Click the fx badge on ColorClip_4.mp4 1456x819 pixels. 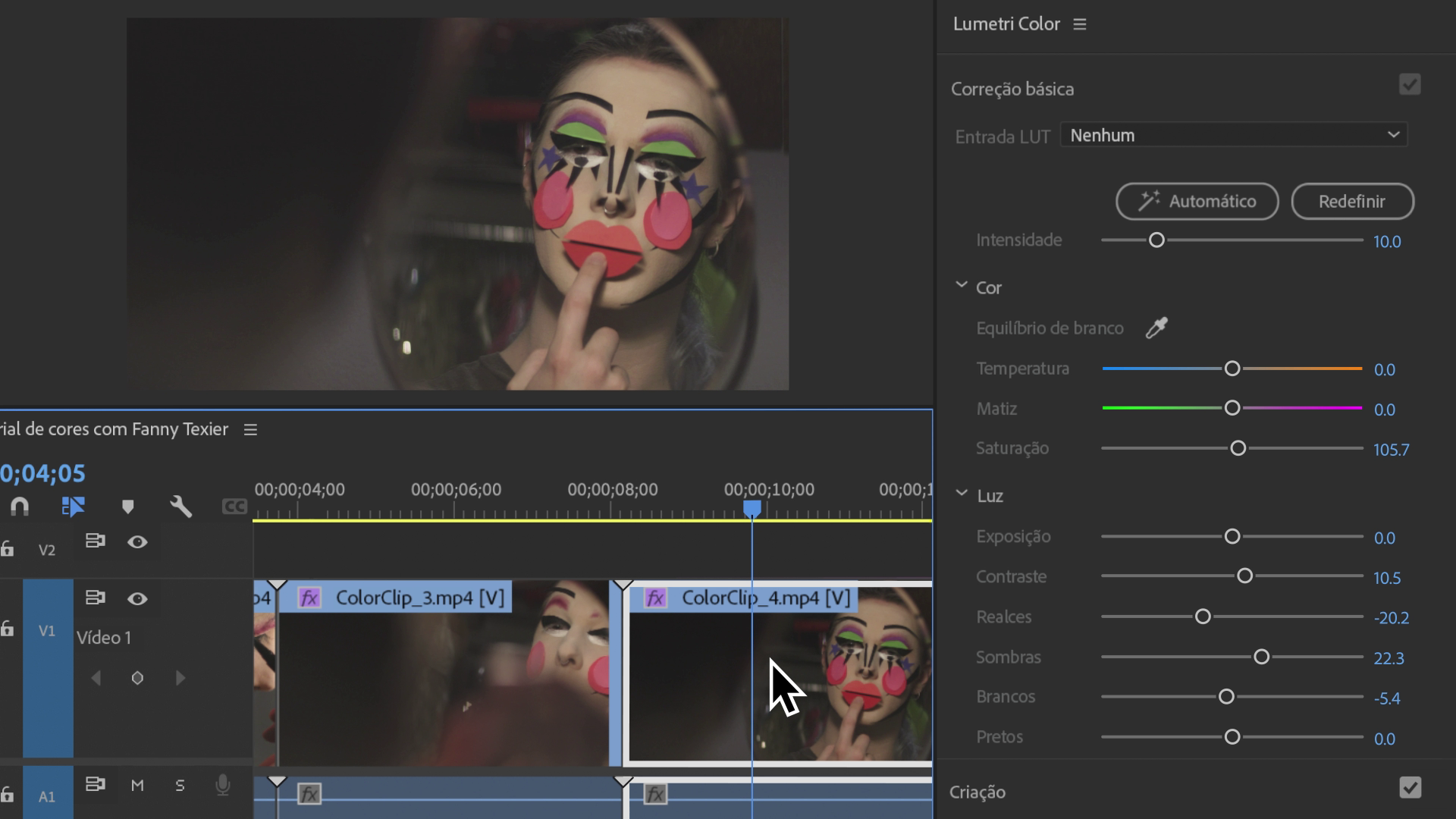655,598
